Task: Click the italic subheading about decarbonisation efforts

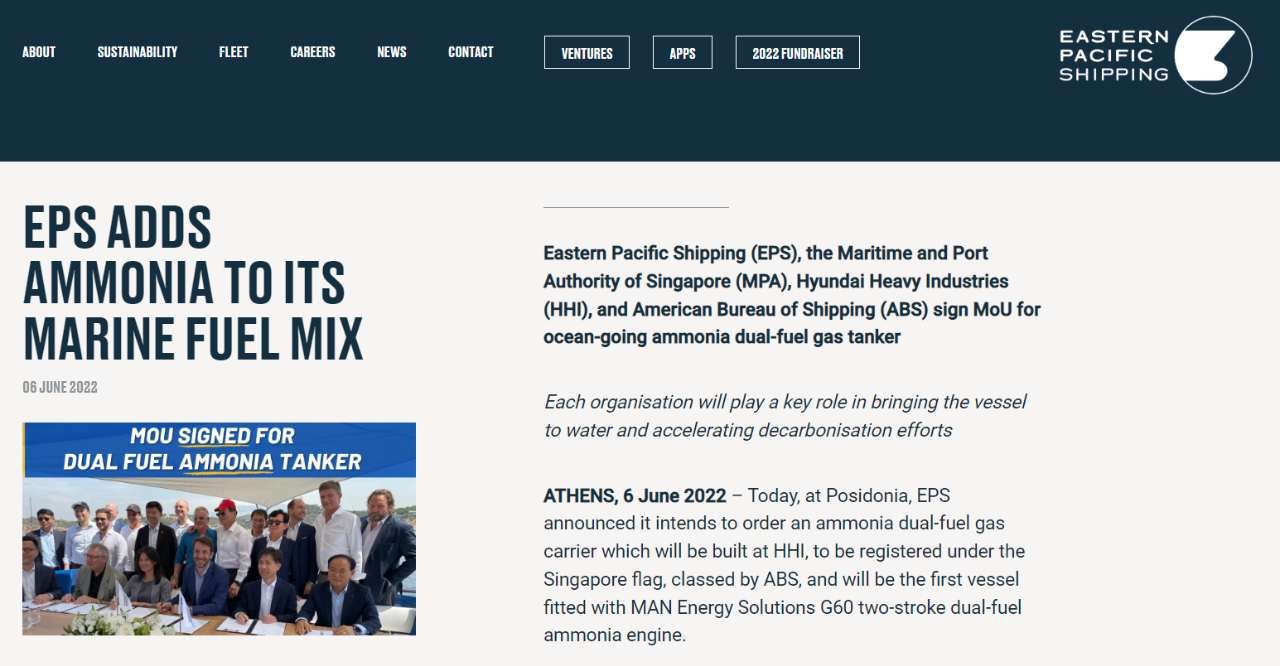Action: (785, 416)
